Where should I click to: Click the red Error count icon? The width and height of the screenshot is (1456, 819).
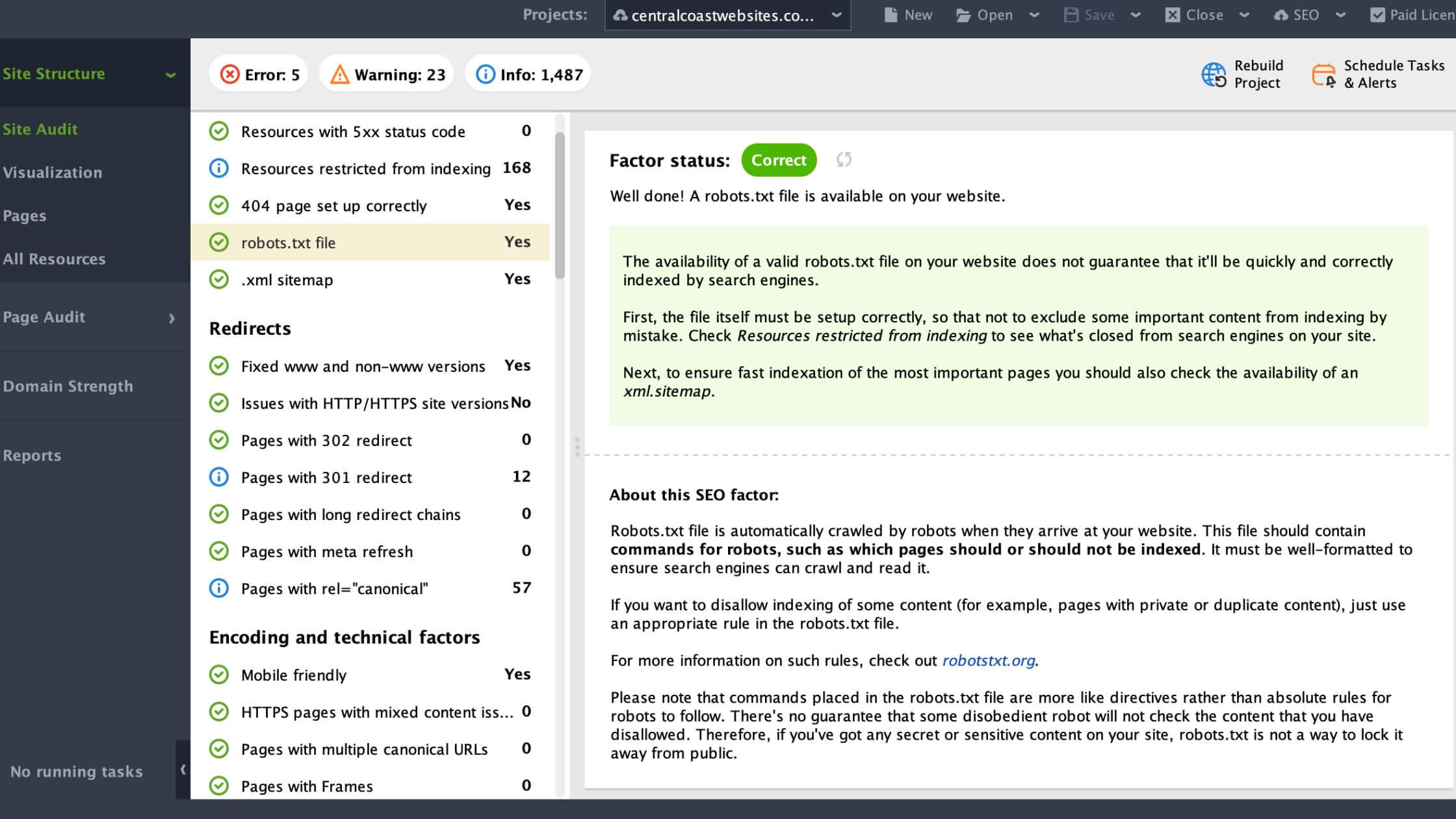(x=229, y=75)
